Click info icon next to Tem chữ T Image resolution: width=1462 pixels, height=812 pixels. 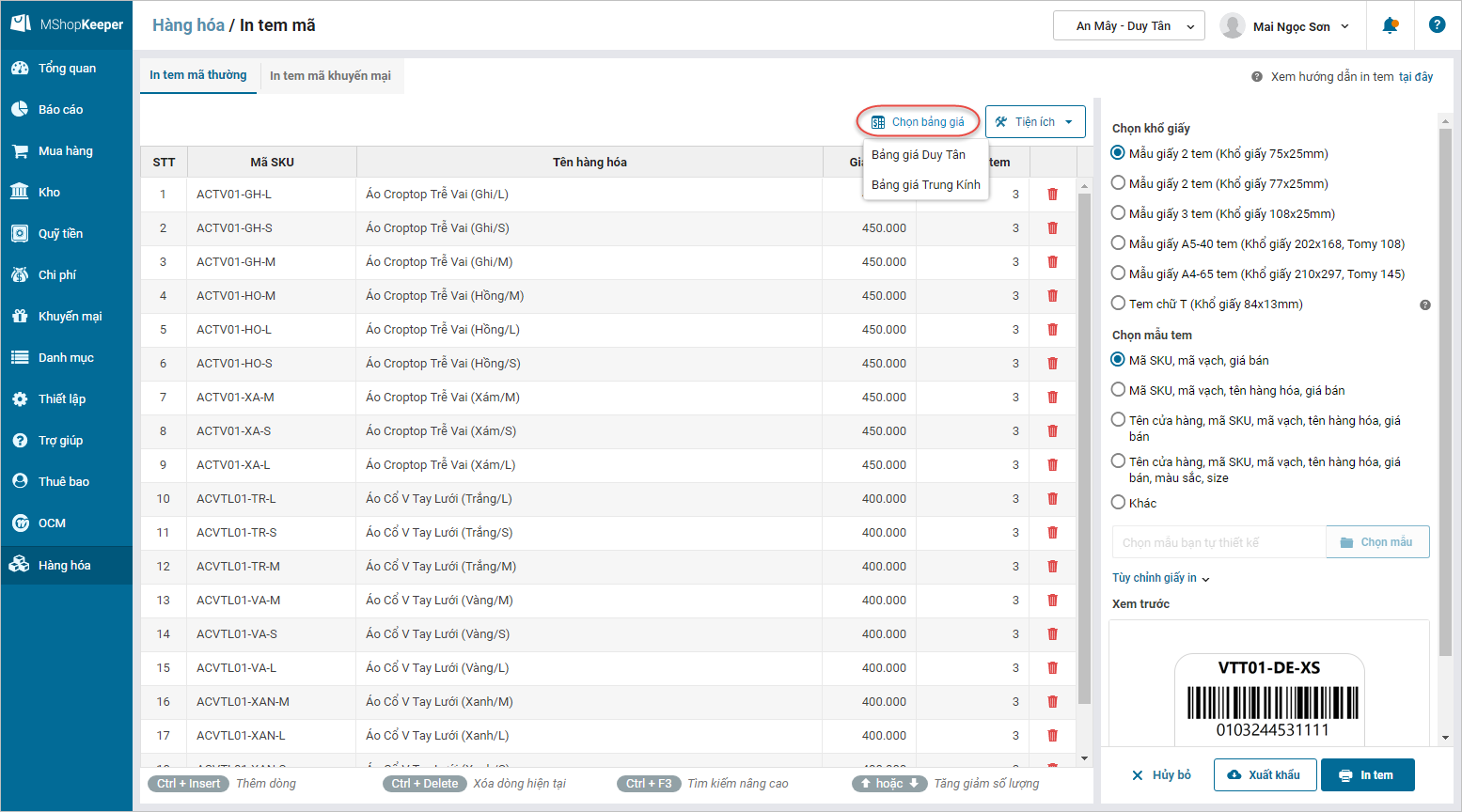coord(1425,304)
